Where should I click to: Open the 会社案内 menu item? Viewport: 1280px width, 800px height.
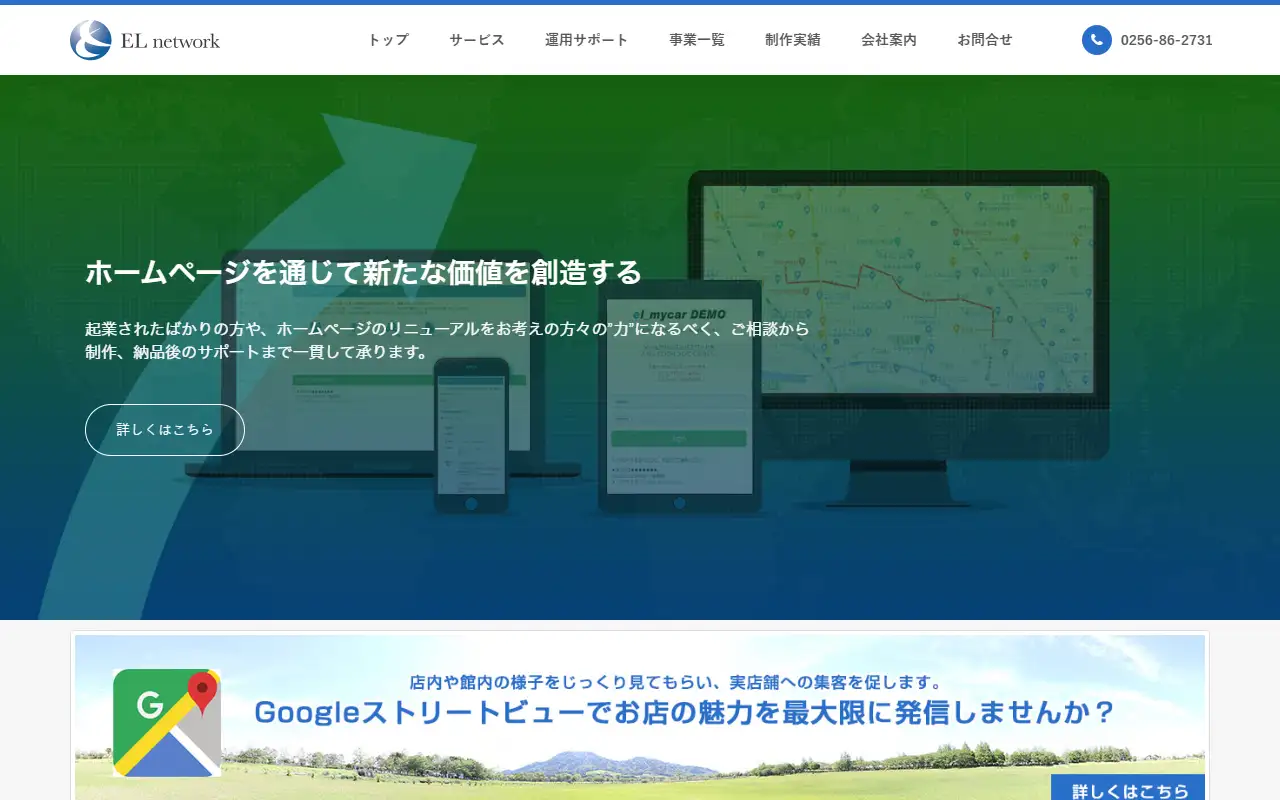(x=889, y=40)
